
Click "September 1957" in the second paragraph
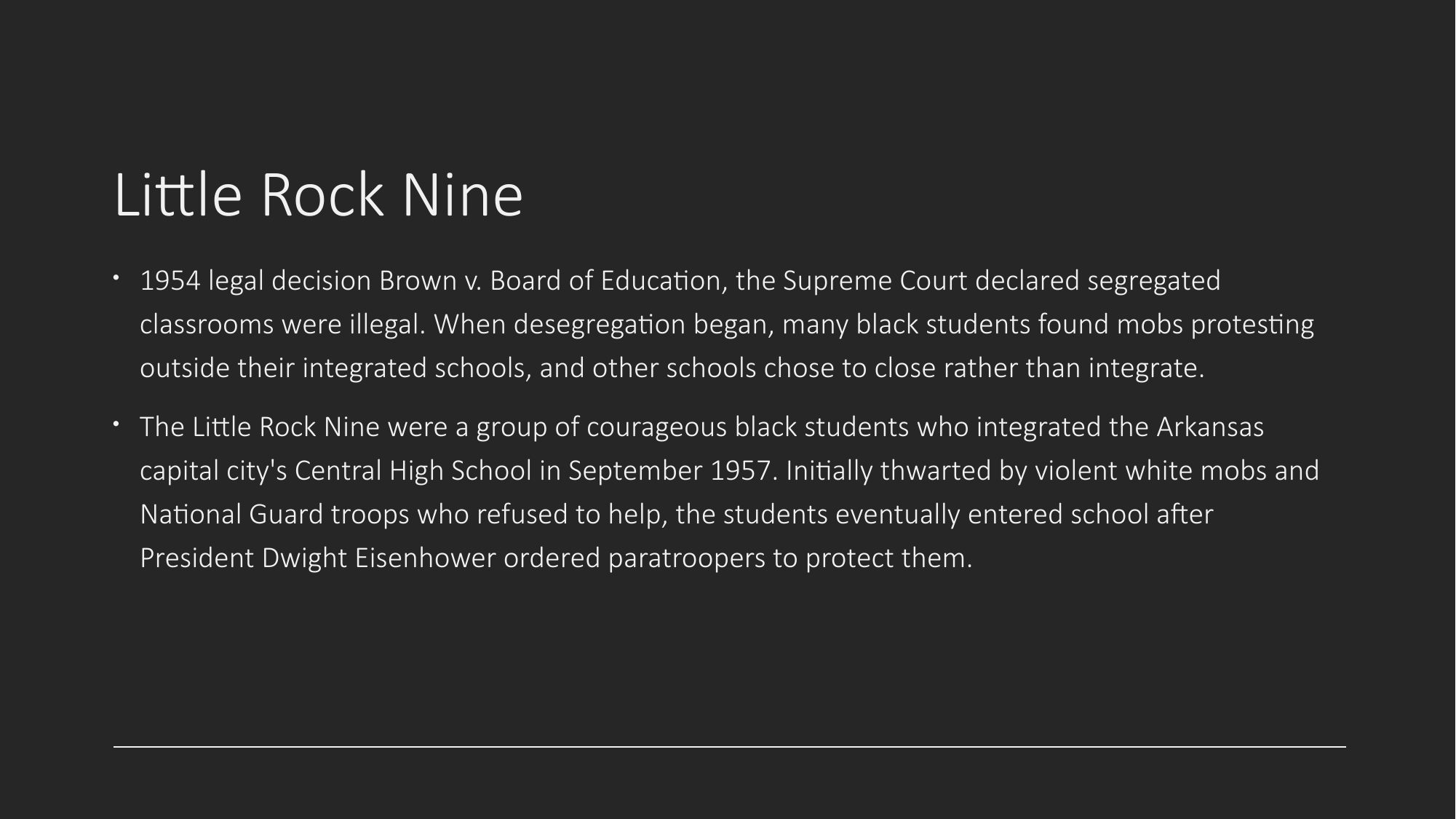point(669,471)
